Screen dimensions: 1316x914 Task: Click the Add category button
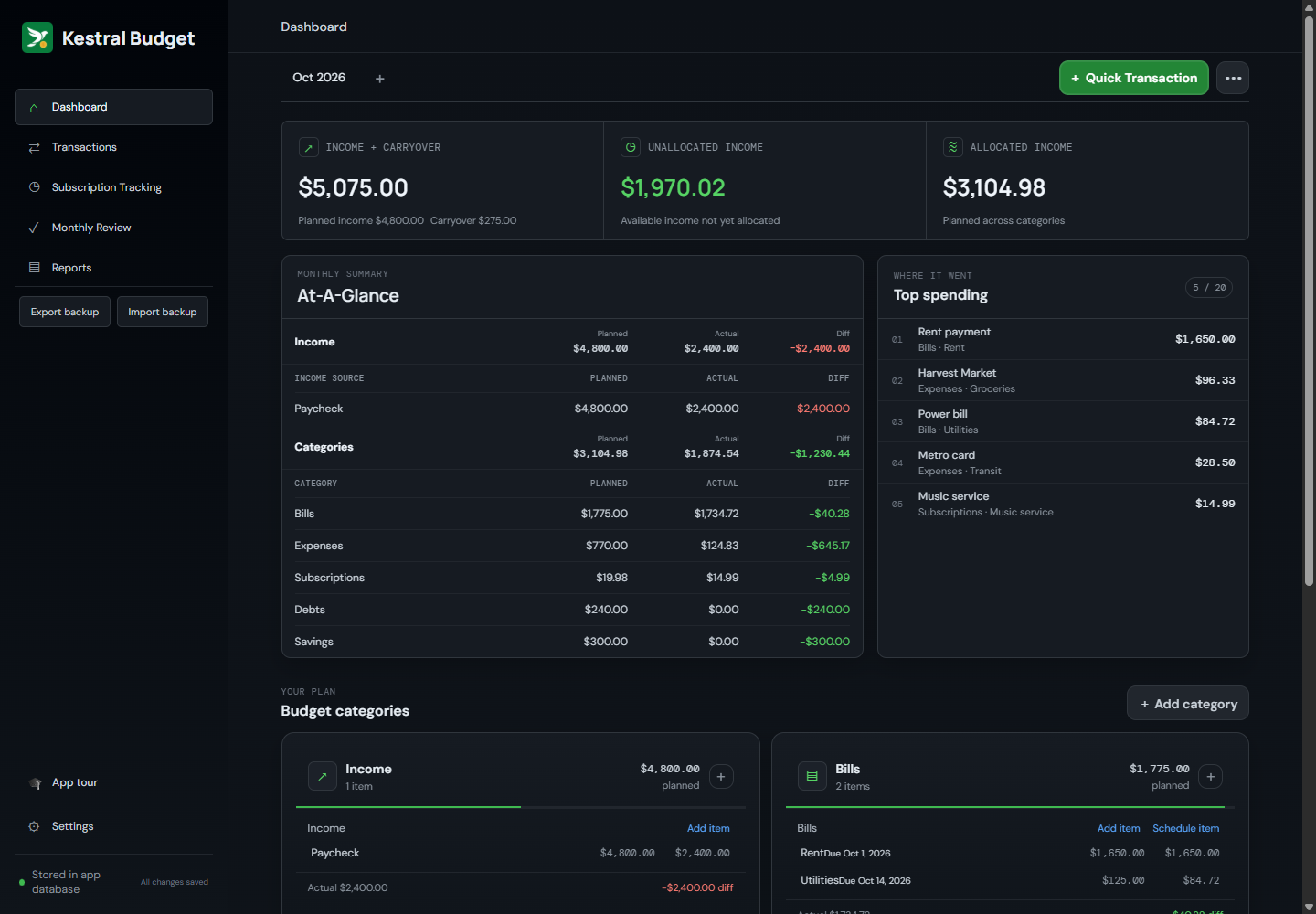coord(1188,704)
